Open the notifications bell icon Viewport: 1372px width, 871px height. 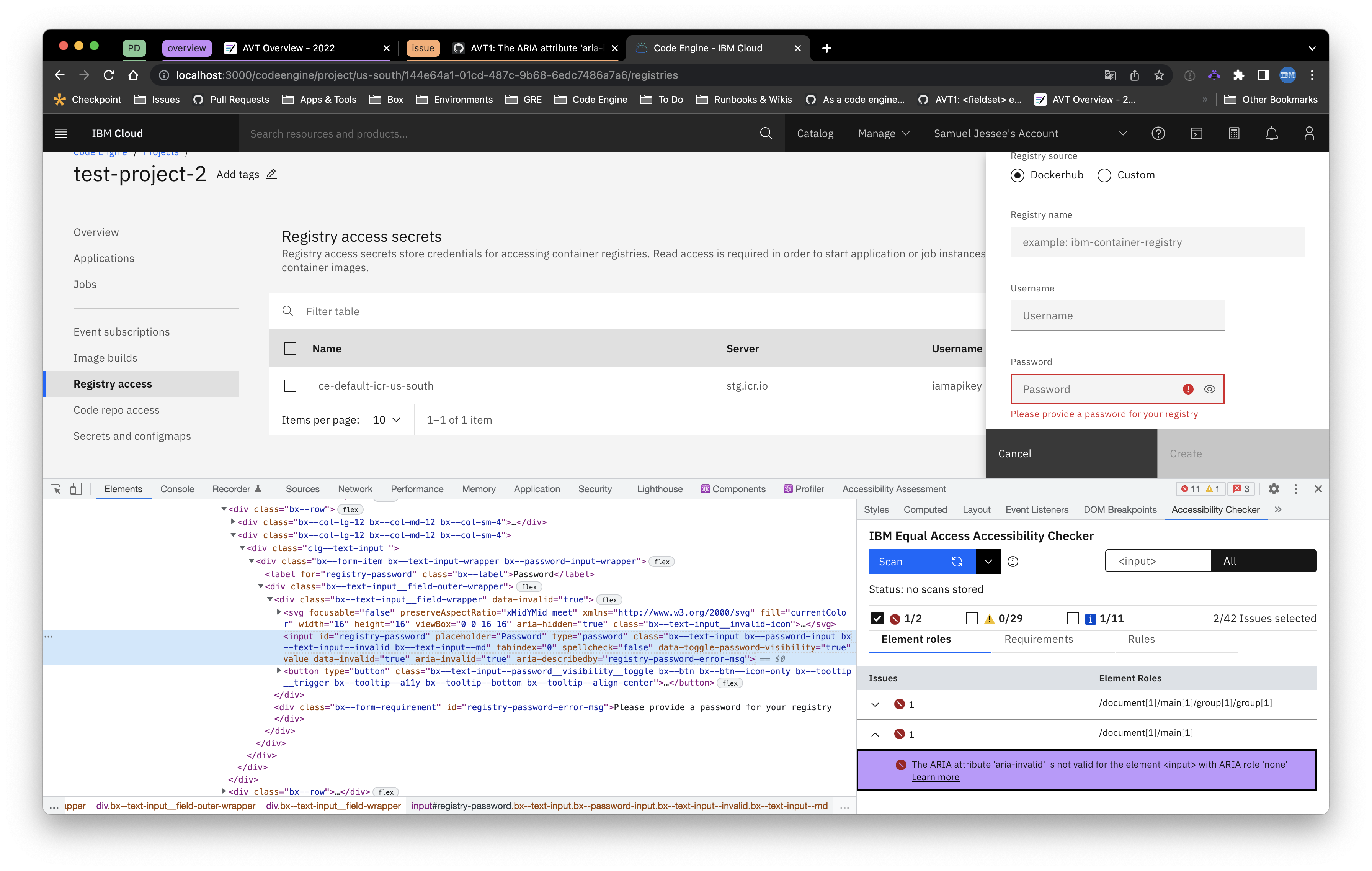[x=1271, y=133]
